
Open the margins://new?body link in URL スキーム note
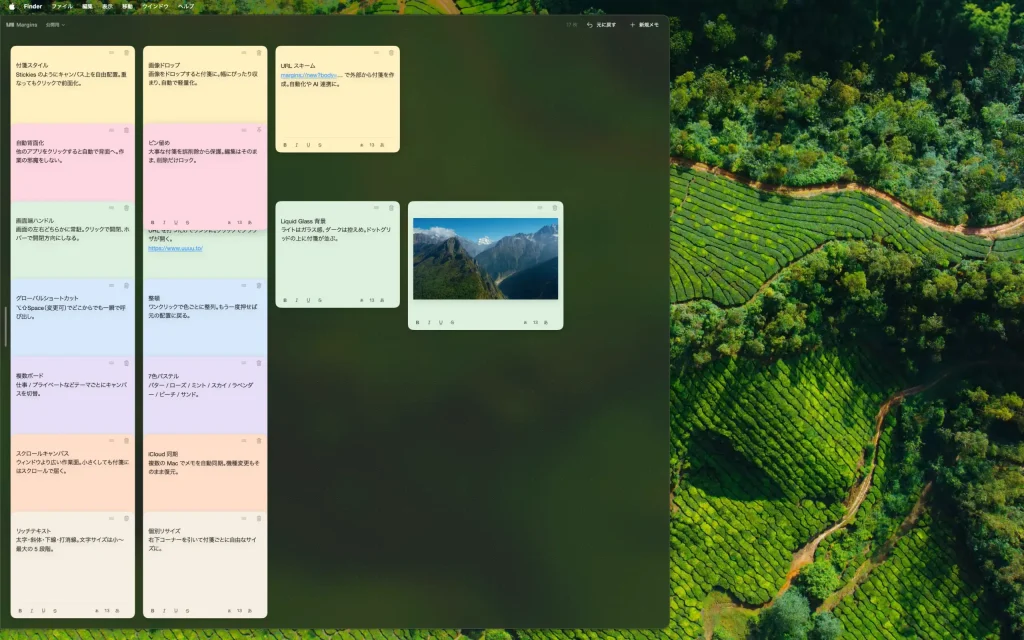click(311, 75)
